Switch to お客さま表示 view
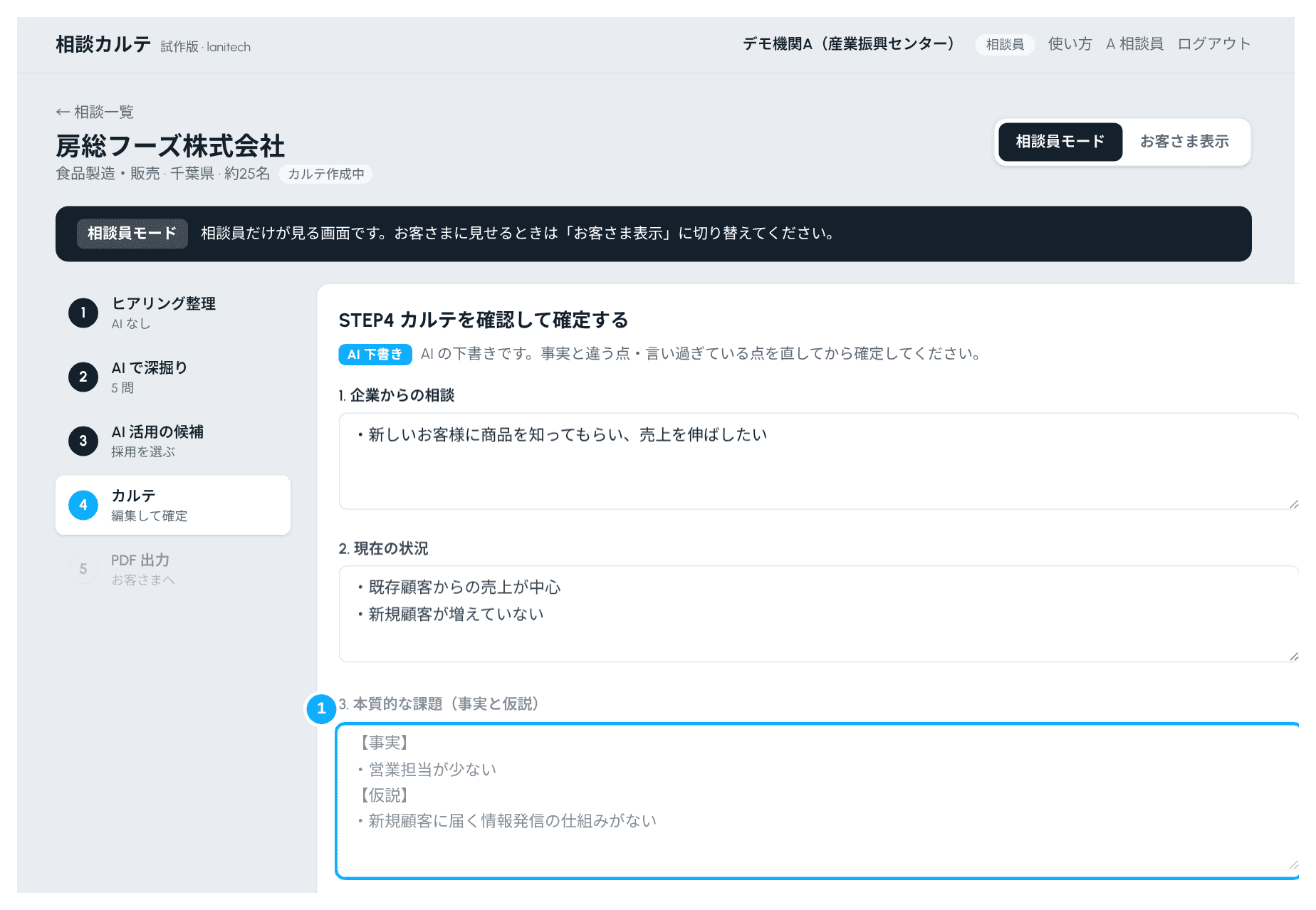The image size is (1316, 910). tap(1184, 142)
